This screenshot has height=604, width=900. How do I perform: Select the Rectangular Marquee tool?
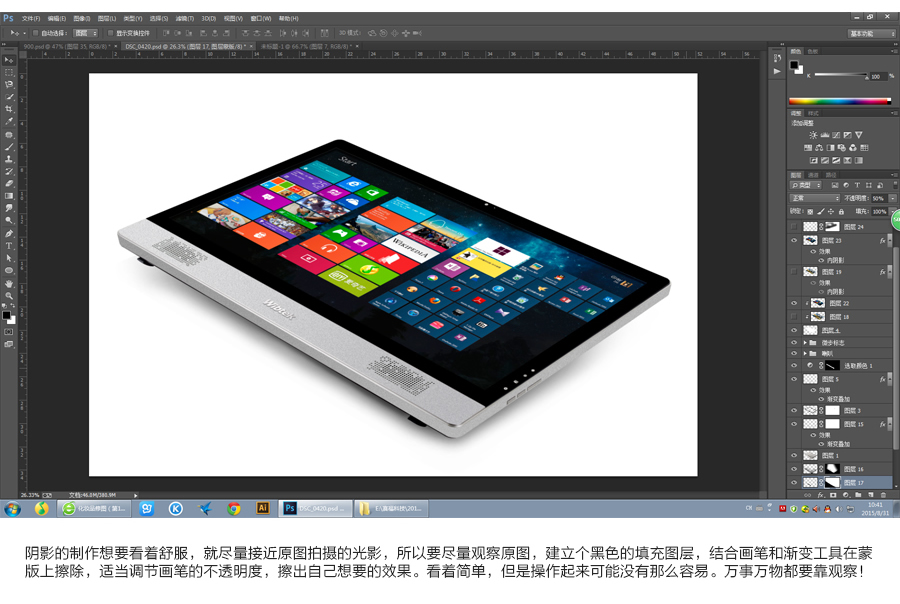[9, 72]
